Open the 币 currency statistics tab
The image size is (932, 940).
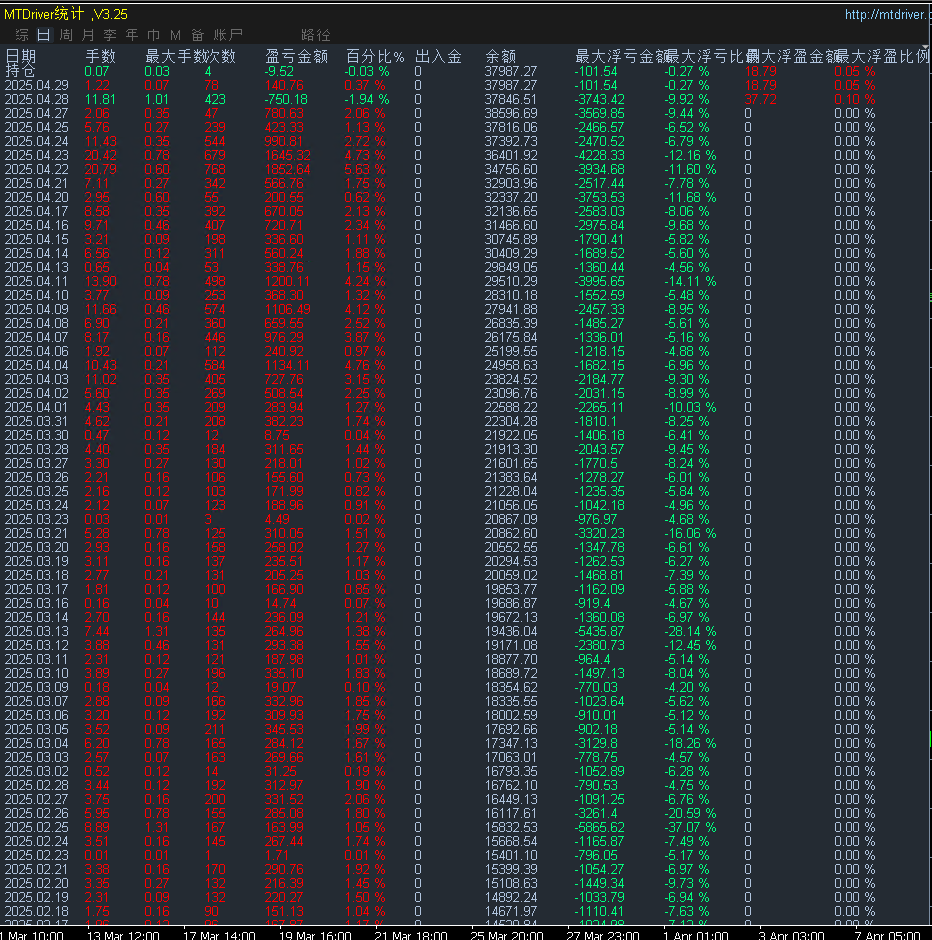point(154,35)
